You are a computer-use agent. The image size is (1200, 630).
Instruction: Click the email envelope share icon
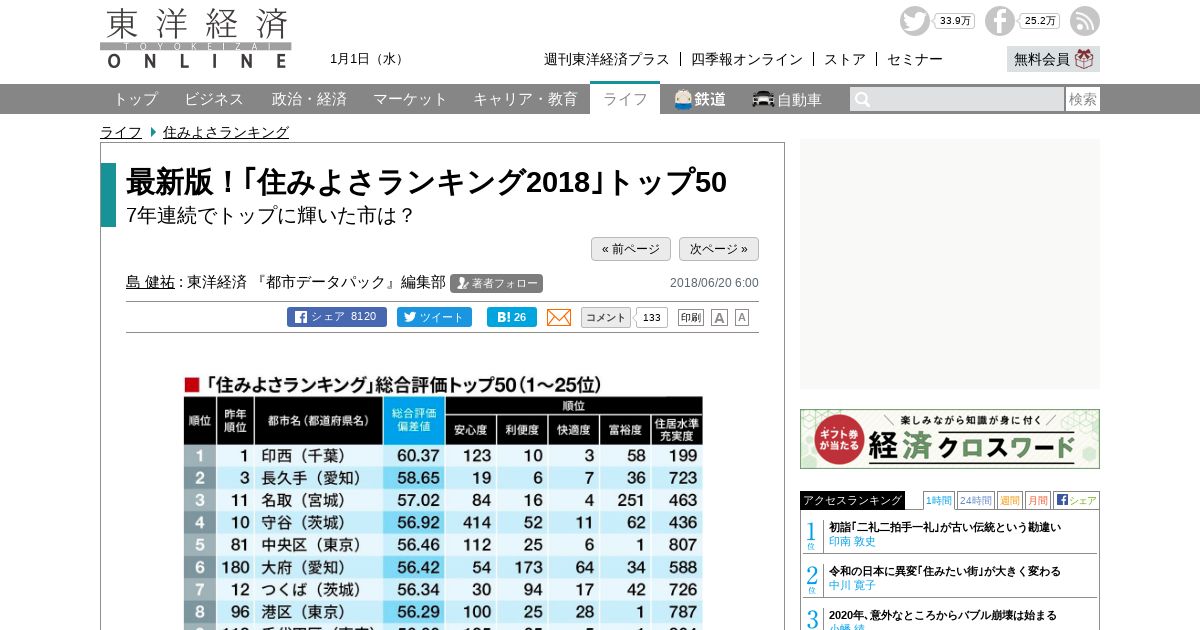(559, 317)
